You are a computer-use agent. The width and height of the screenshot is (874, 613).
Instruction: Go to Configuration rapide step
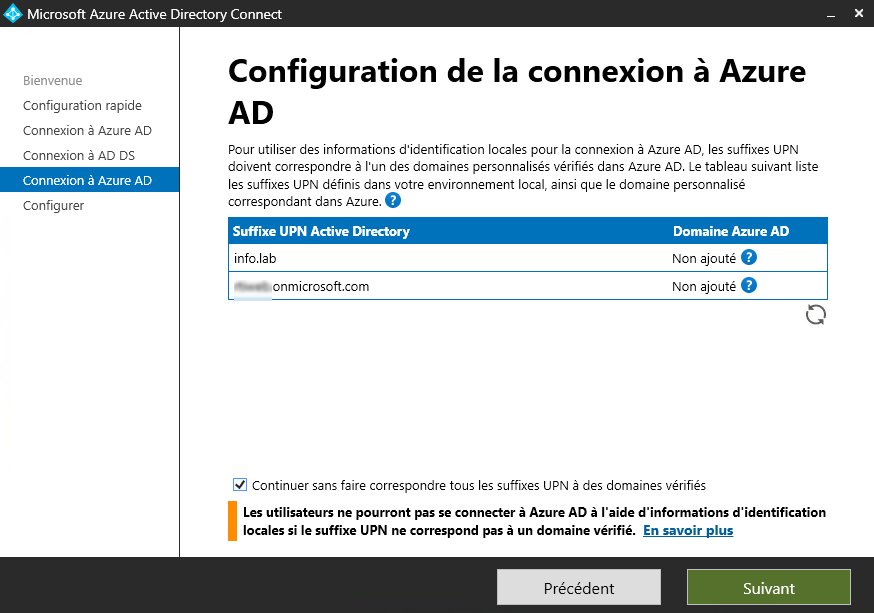click(x=82, y=105)
